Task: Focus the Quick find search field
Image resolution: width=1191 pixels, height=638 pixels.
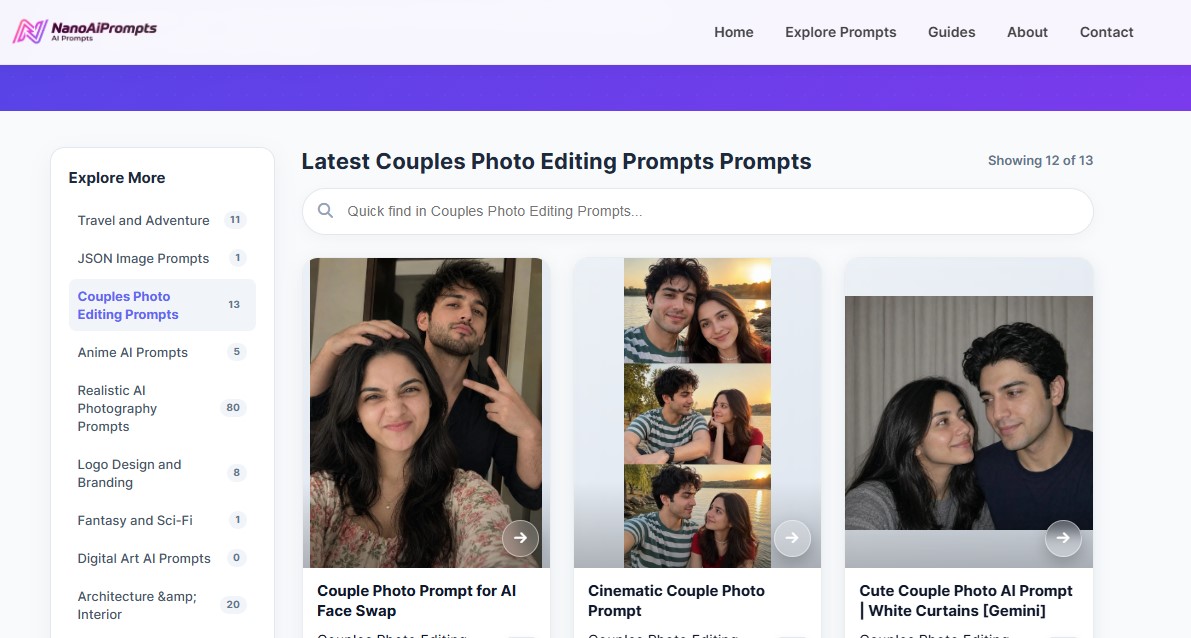Action: pyautogui.click(x=697, y=211)
